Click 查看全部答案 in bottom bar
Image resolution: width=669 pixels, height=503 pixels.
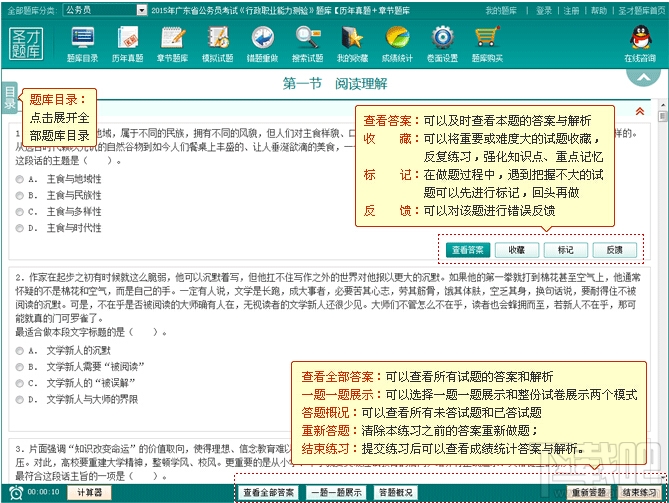click(268, 493)
